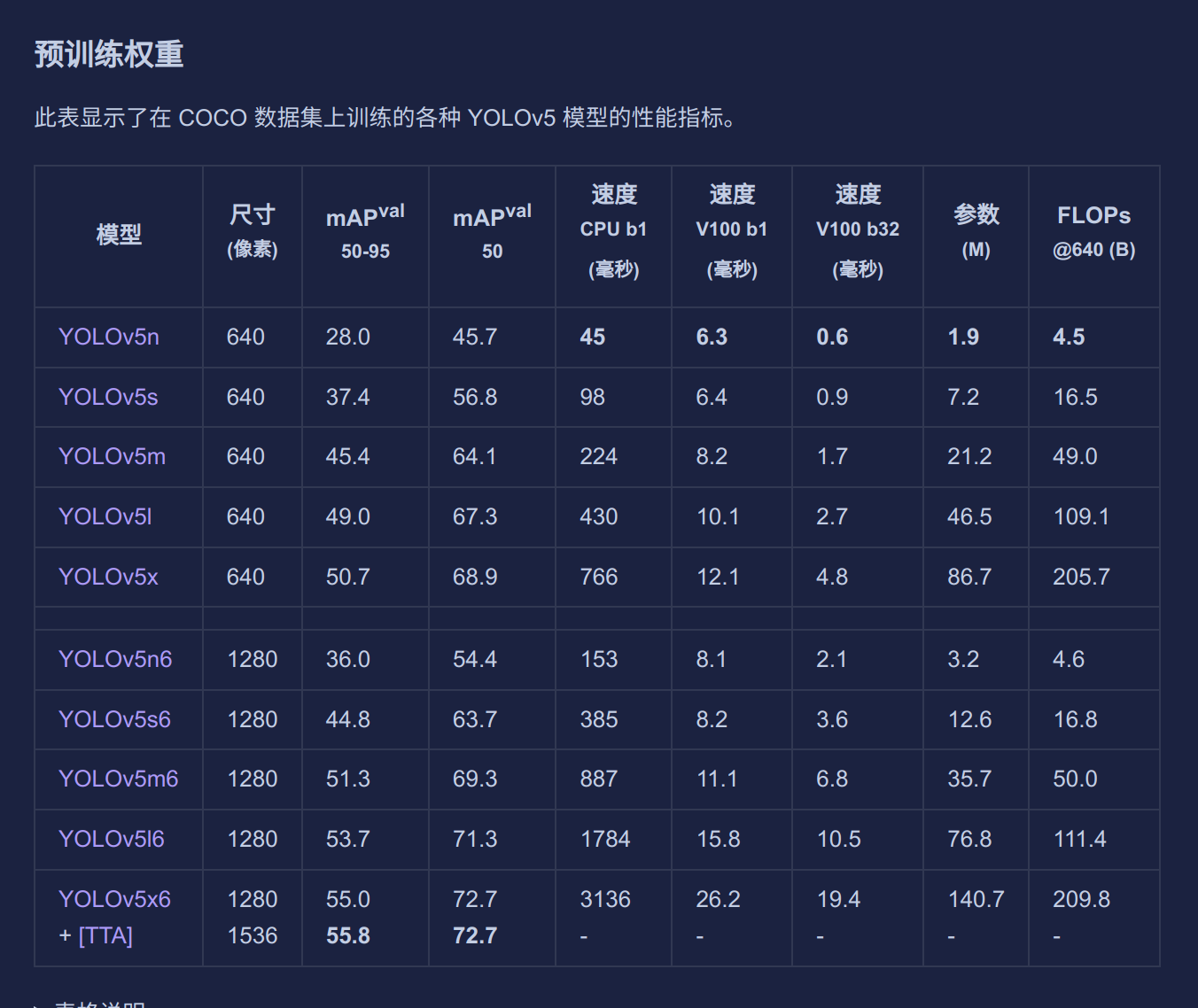This screenshot has width=1198, height=1008.
Task: Select the bold 4.5 FLOPs value
Action: 1069,337
